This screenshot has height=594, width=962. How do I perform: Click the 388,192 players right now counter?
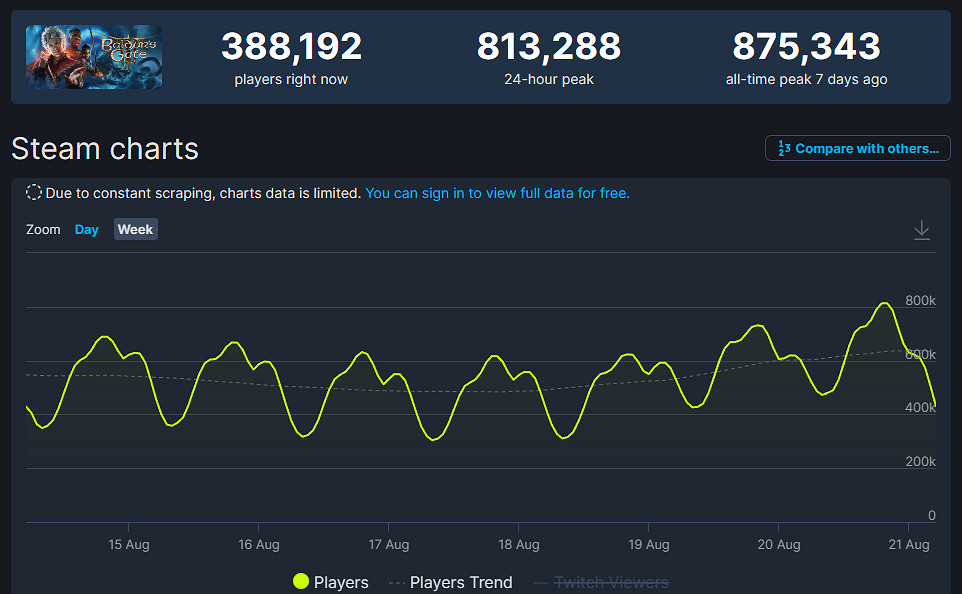pyautogui.click(x=290, y=45)
